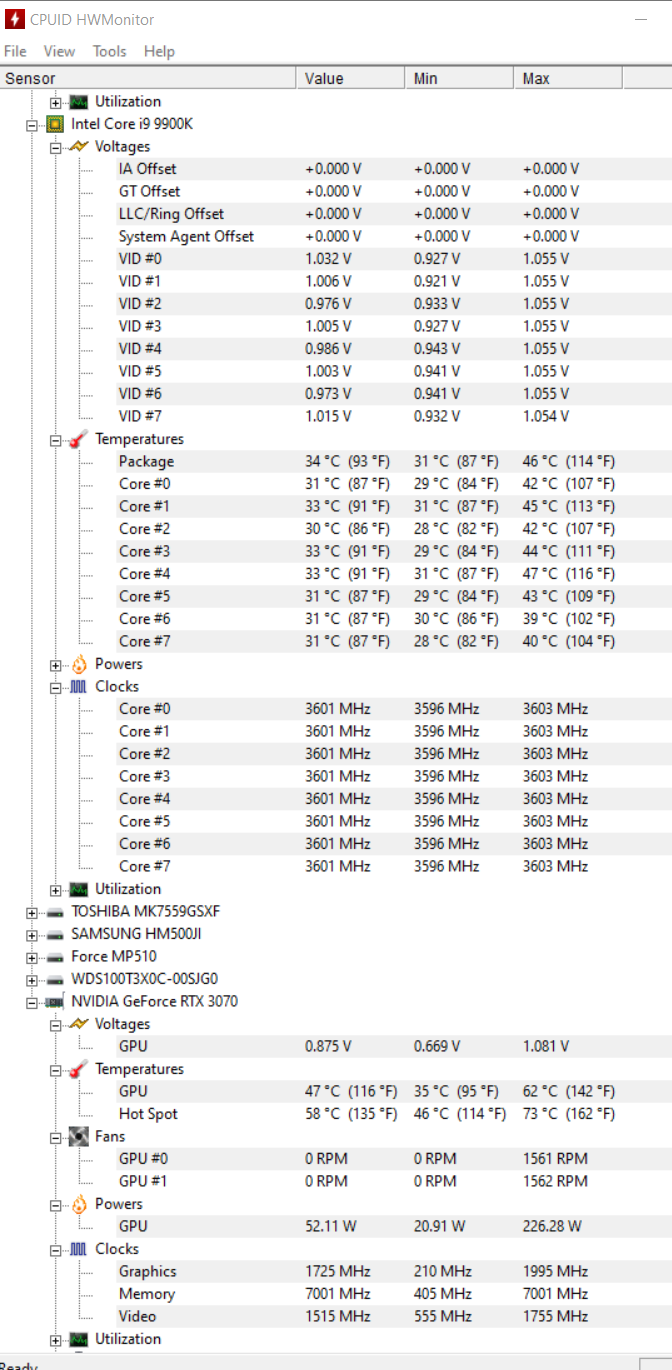Screen dimensions: 672x1370
Task: Click the Voltages icon under Intel Core i9 9900K
Action: pos(78,146)
